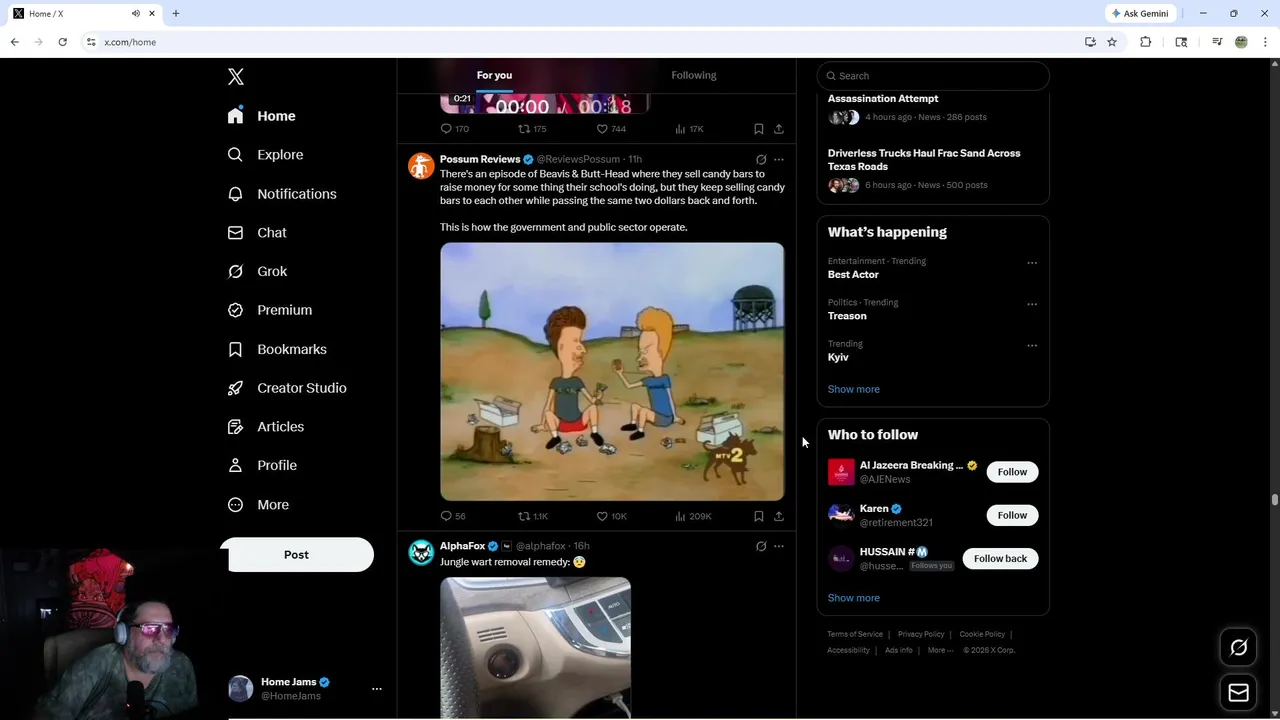
Task: Click Ask Gemini in browser
Action: coord(1139,13)
